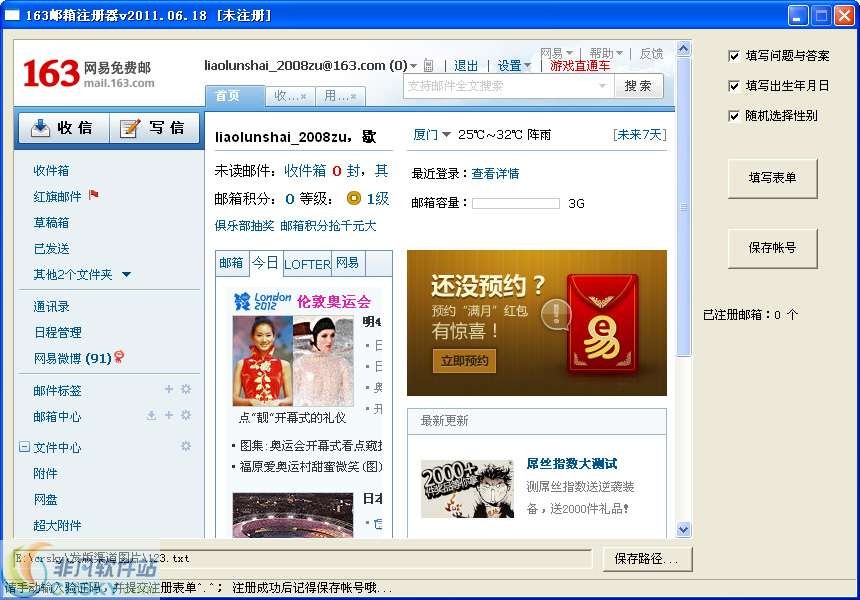Open 通讯录 address book

(51, 307)
